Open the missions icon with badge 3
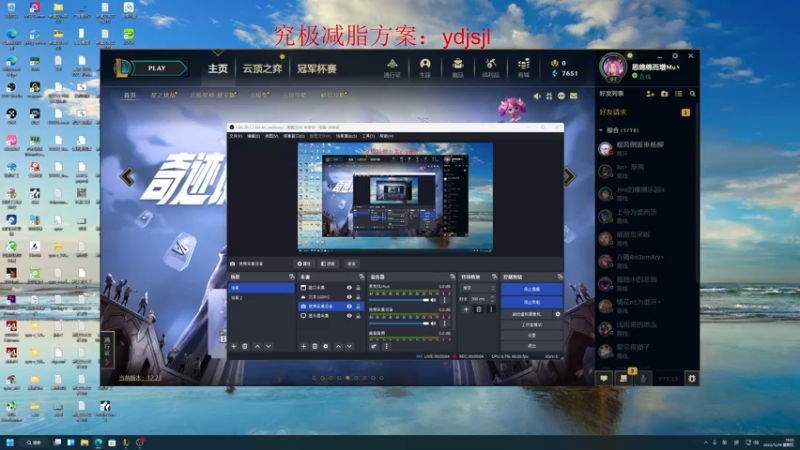Viewport: 800px width, 450px height. point(623,378)
